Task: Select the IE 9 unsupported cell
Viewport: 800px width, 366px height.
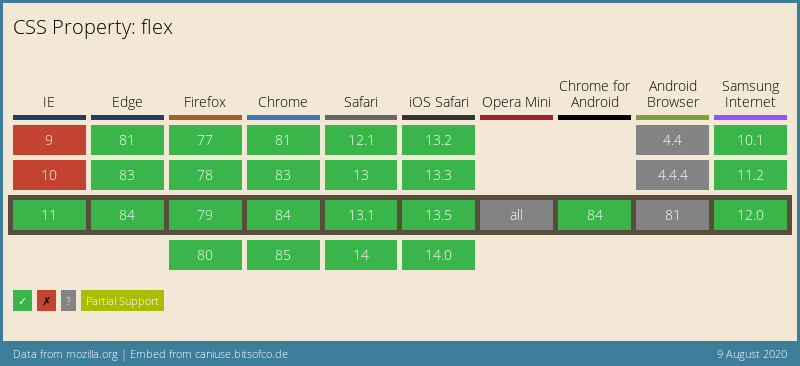Action: 49,140
